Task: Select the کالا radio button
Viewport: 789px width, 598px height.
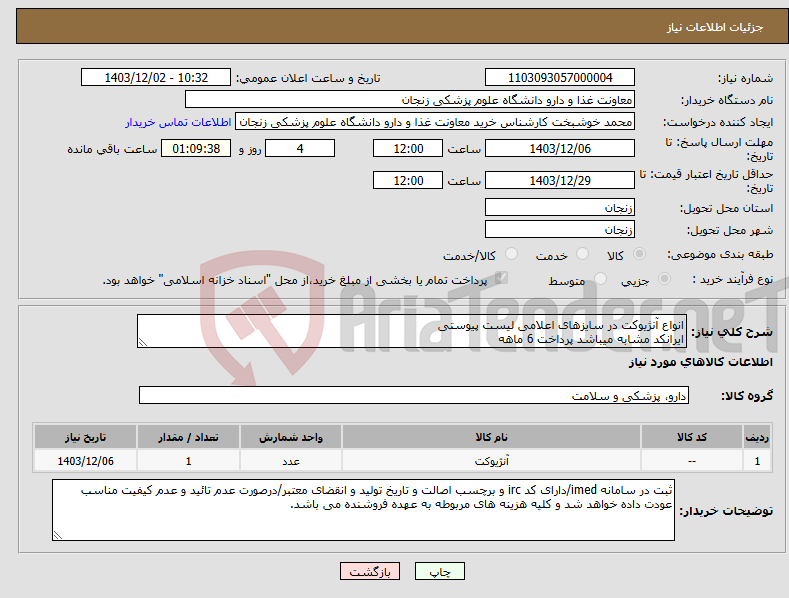Action: [640, 254]
